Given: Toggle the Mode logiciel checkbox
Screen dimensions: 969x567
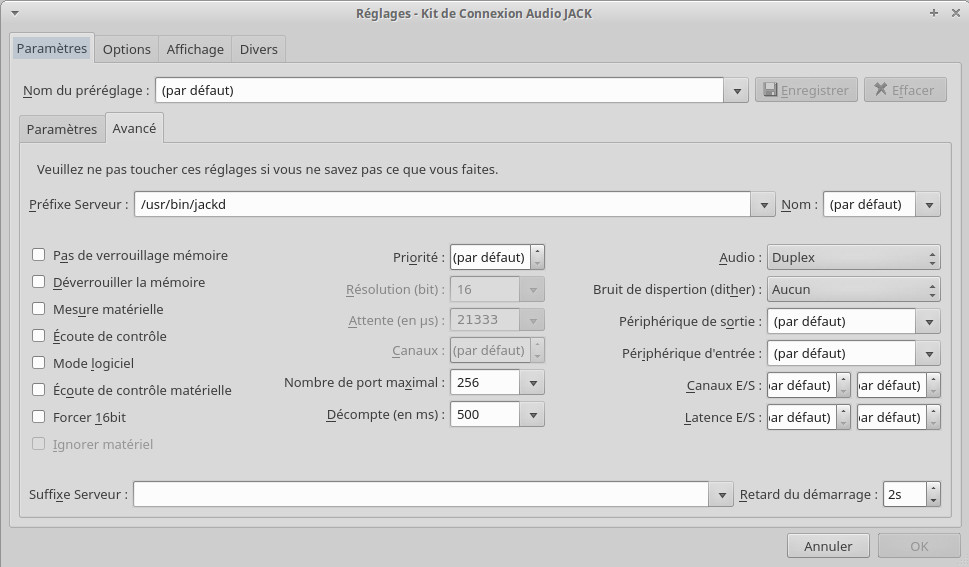Looking at the screenshot, I should tap(38, 363).
